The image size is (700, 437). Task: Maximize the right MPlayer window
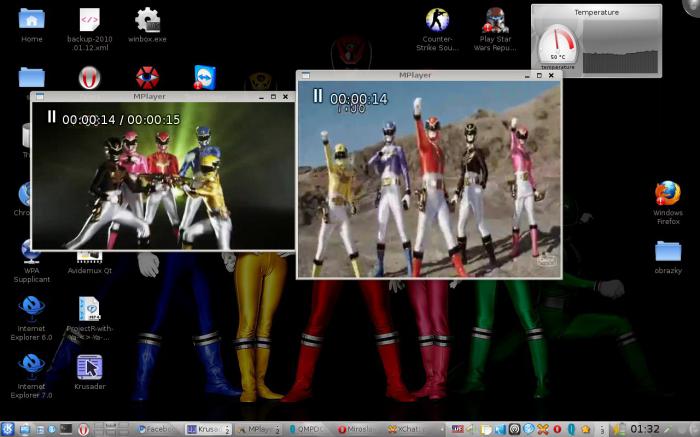click(x=539, y=75)
